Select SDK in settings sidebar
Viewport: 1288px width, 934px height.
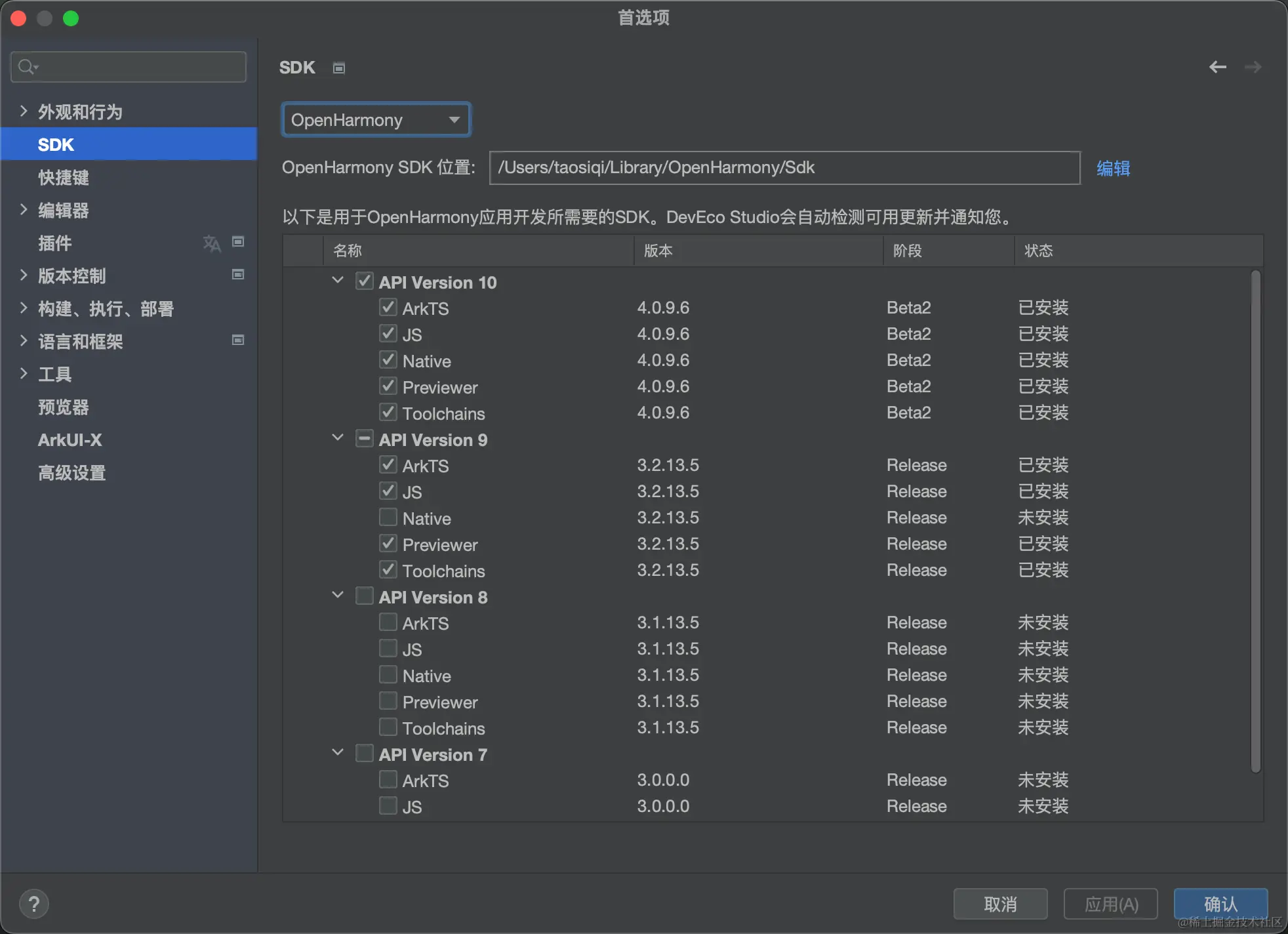pos(129,144)
